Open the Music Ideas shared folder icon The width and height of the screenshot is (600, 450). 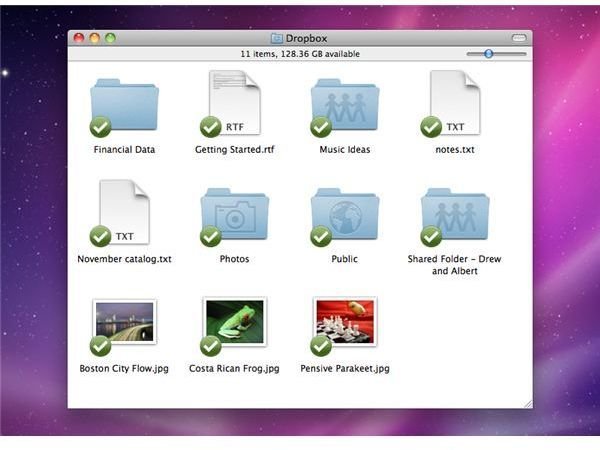[345, 105]
